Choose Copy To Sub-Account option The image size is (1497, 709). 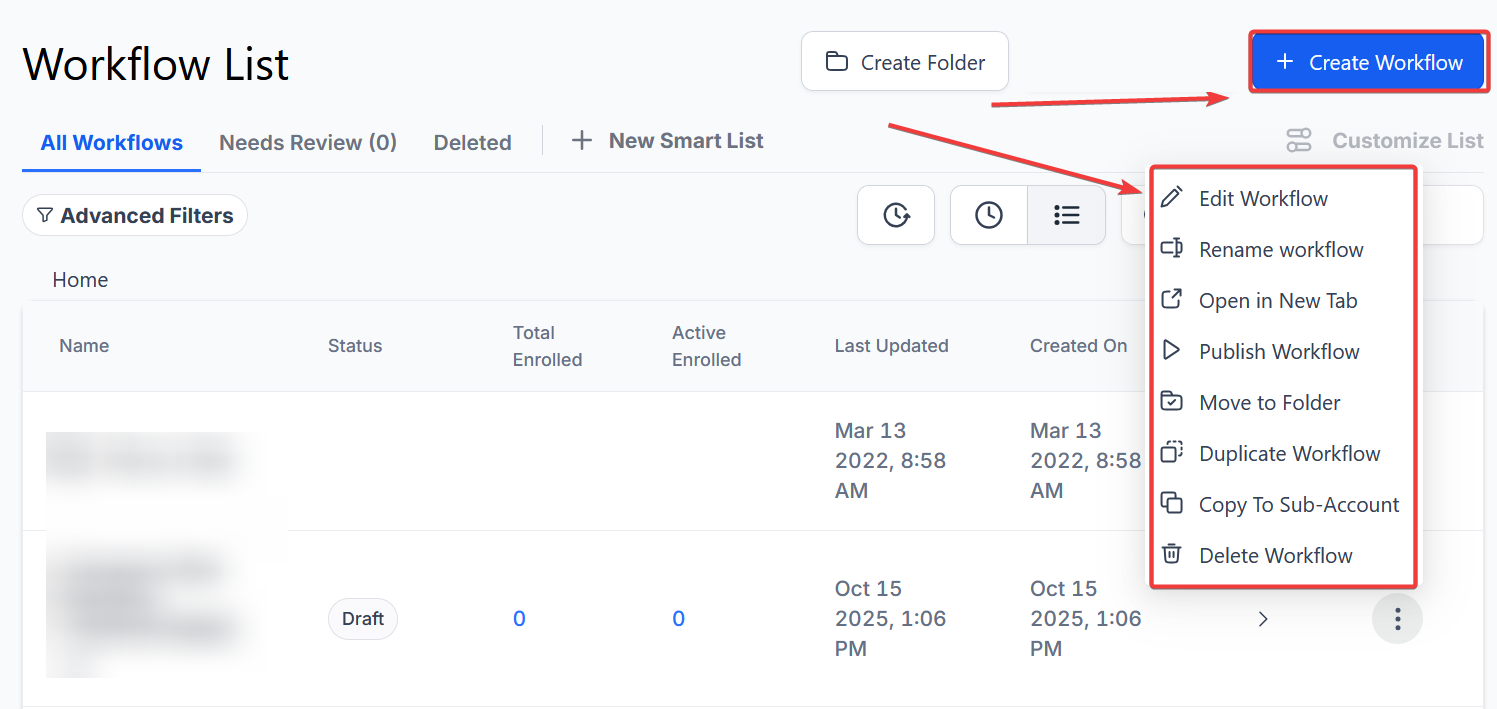click(1299, 504)
